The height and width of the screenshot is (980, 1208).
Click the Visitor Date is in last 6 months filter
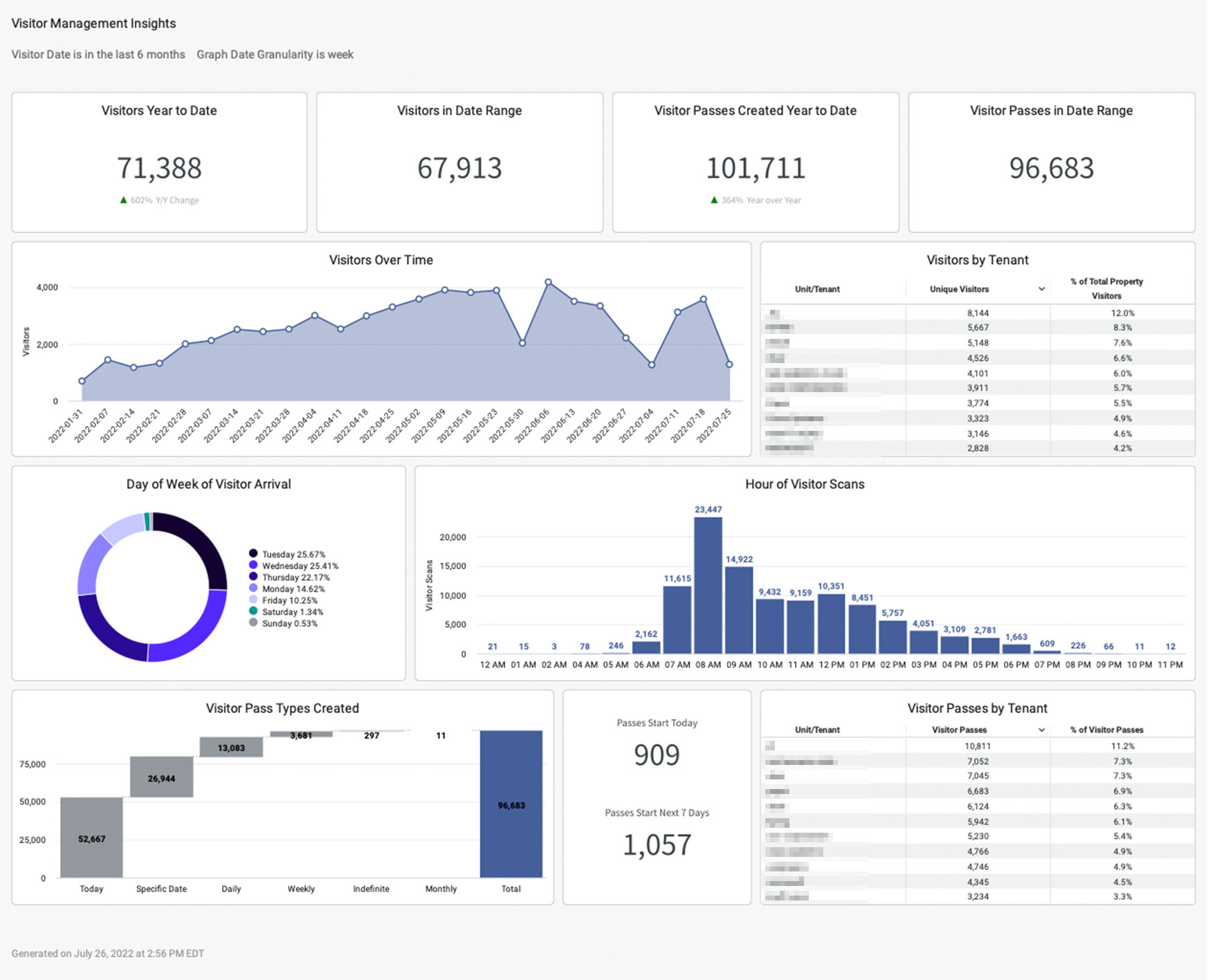tap(98, 55)
